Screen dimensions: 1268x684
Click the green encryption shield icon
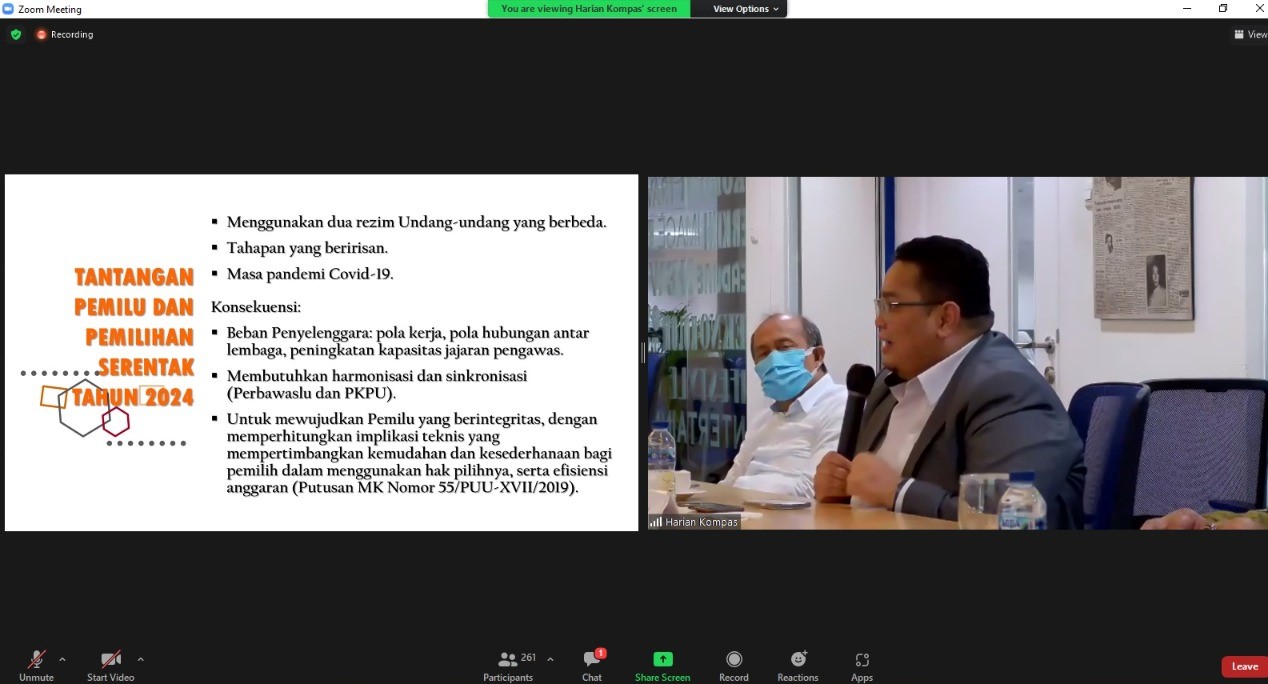(x=16, y=34)
